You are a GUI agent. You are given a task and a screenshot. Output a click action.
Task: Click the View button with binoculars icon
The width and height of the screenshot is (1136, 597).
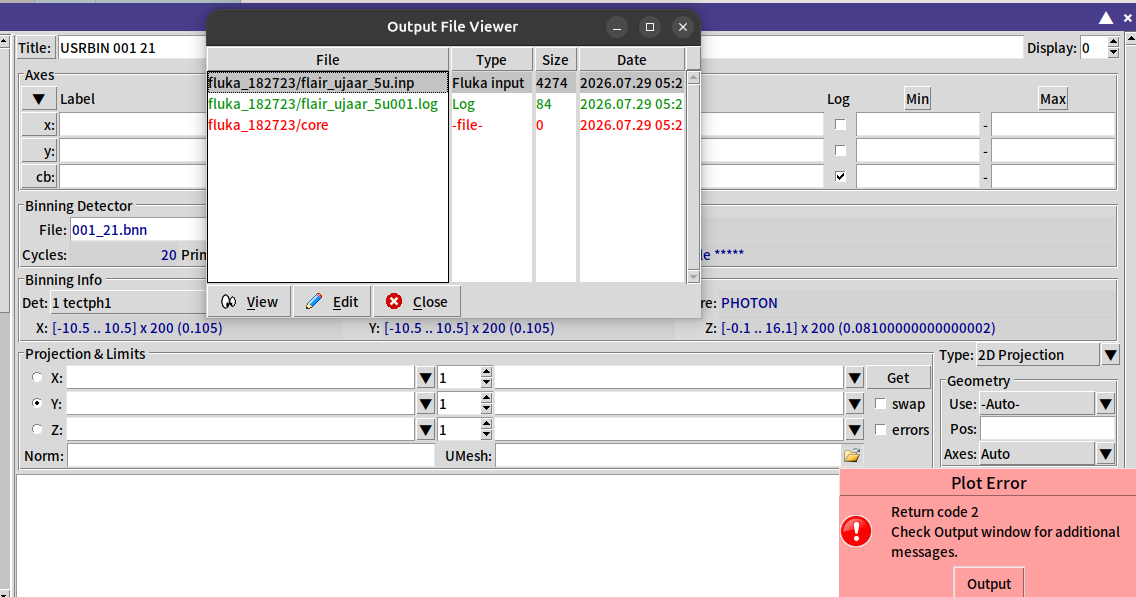[x=249, y=301]
